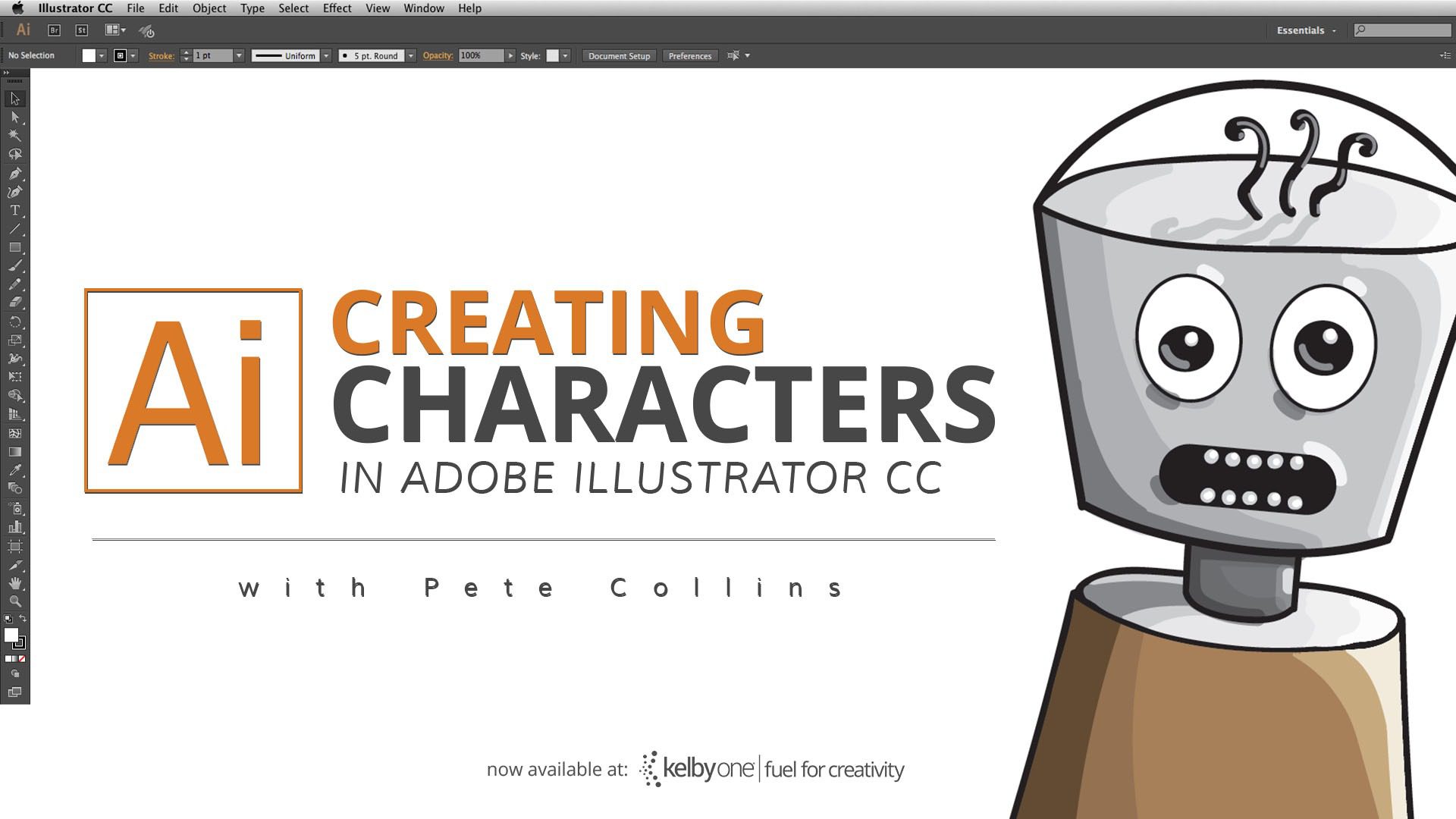Open the Opacity panel link
Image resolution: width=1456 pixels, height=819 pixels.
[438, 55]
